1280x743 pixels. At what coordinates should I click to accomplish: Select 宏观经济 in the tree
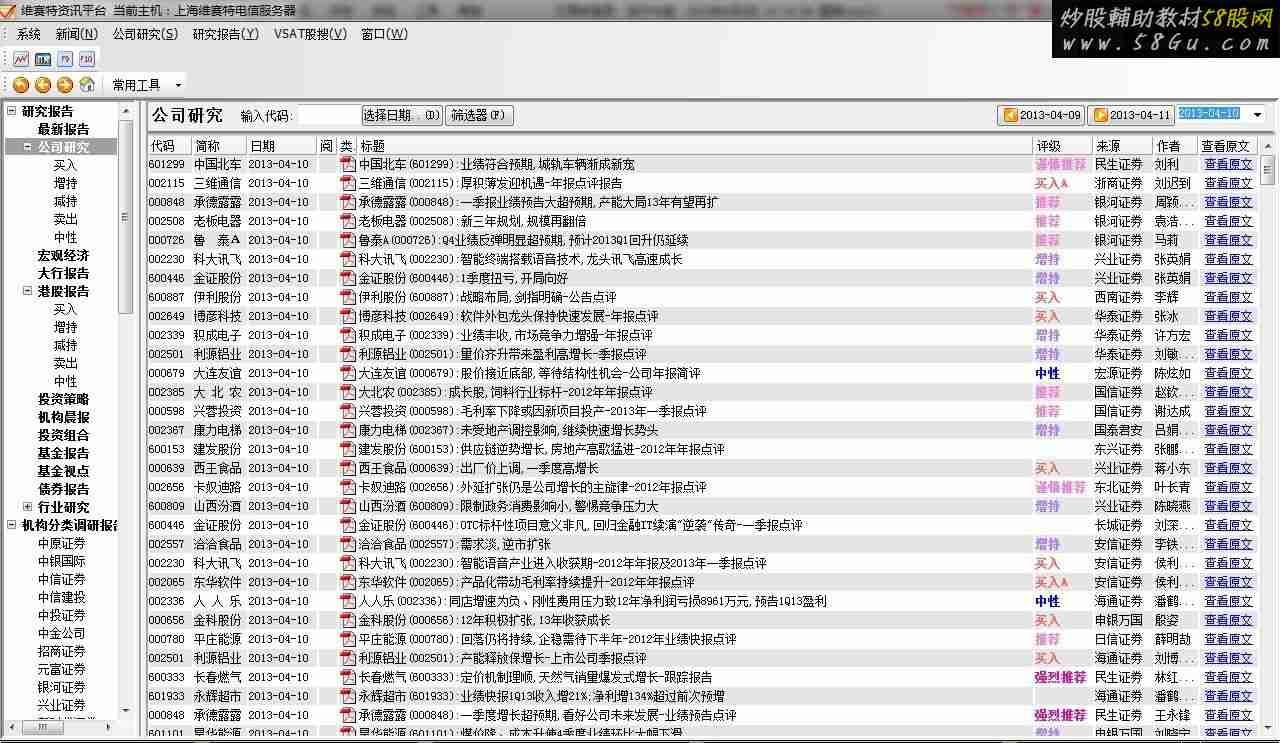[x=63, y=255]
